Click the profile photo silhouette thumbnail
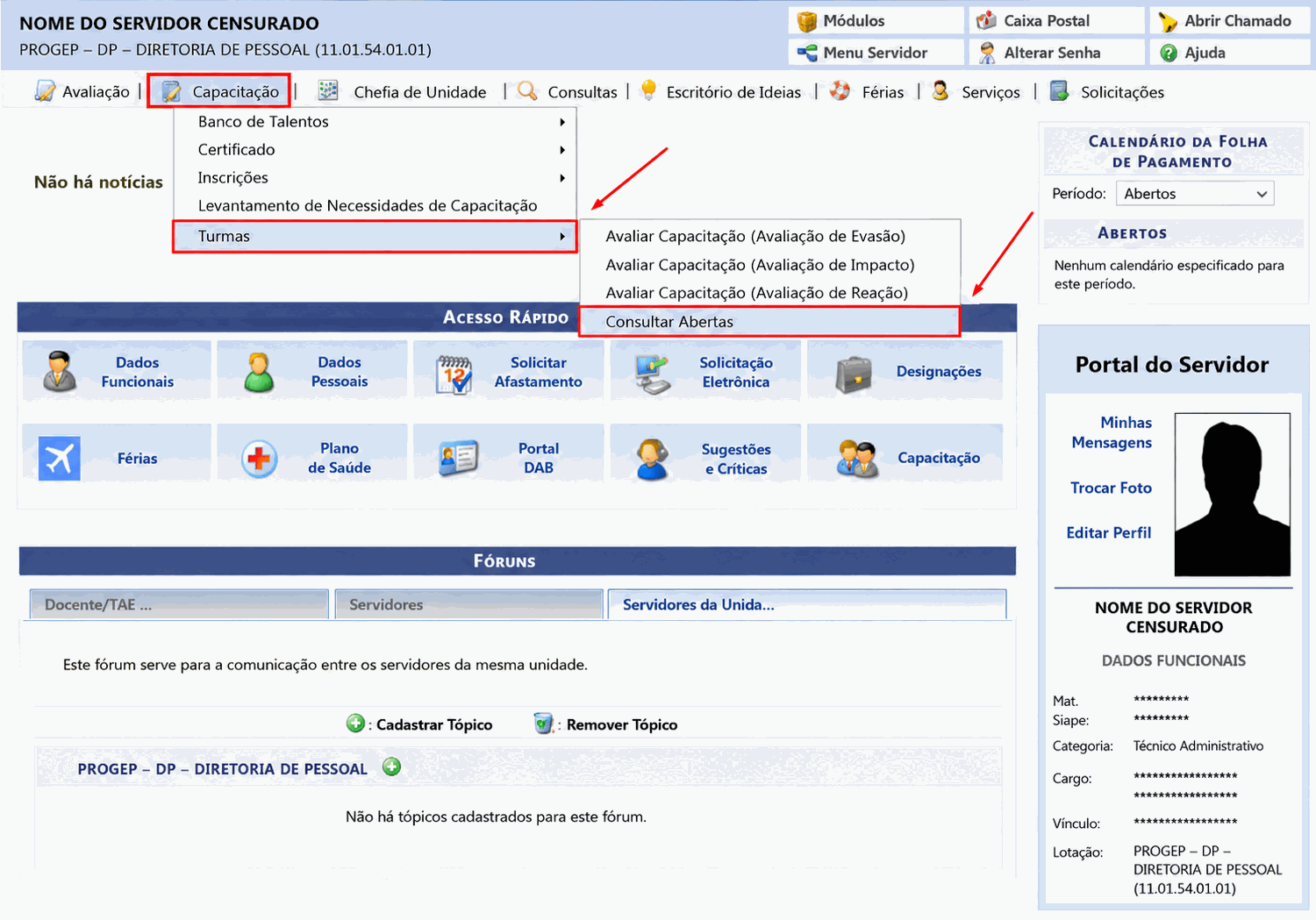This screenshot has height=920, width=1316. [x=1233, y=495]
